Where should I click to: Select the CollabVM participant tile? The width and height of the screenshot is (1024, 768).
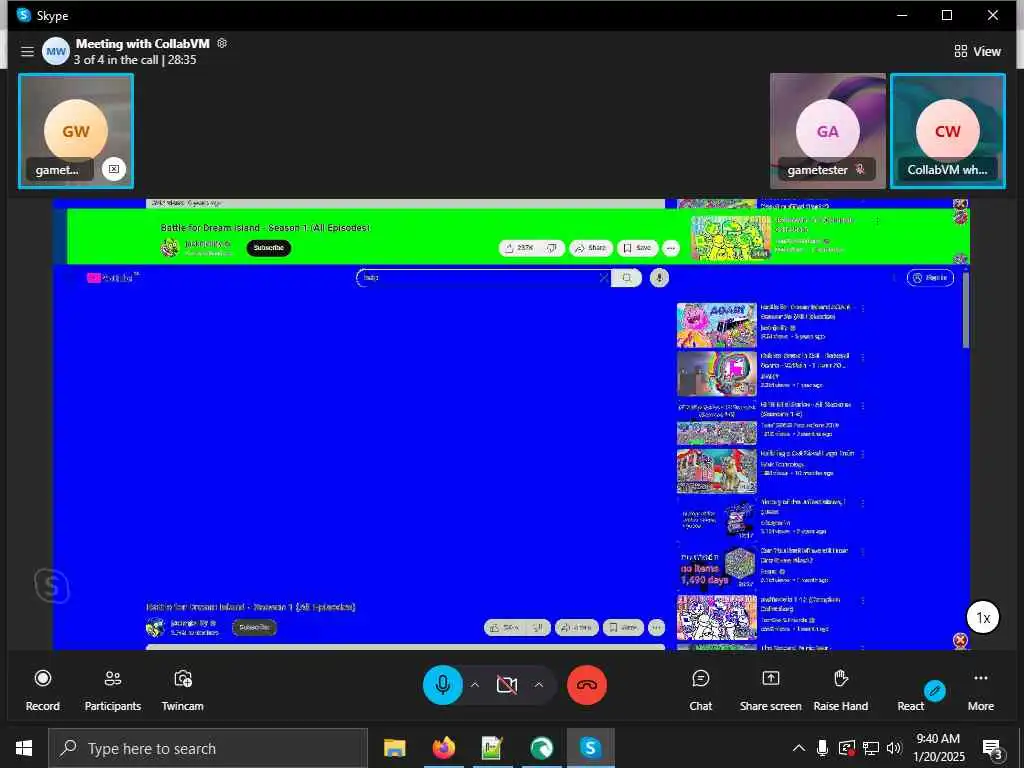[948, 131]
